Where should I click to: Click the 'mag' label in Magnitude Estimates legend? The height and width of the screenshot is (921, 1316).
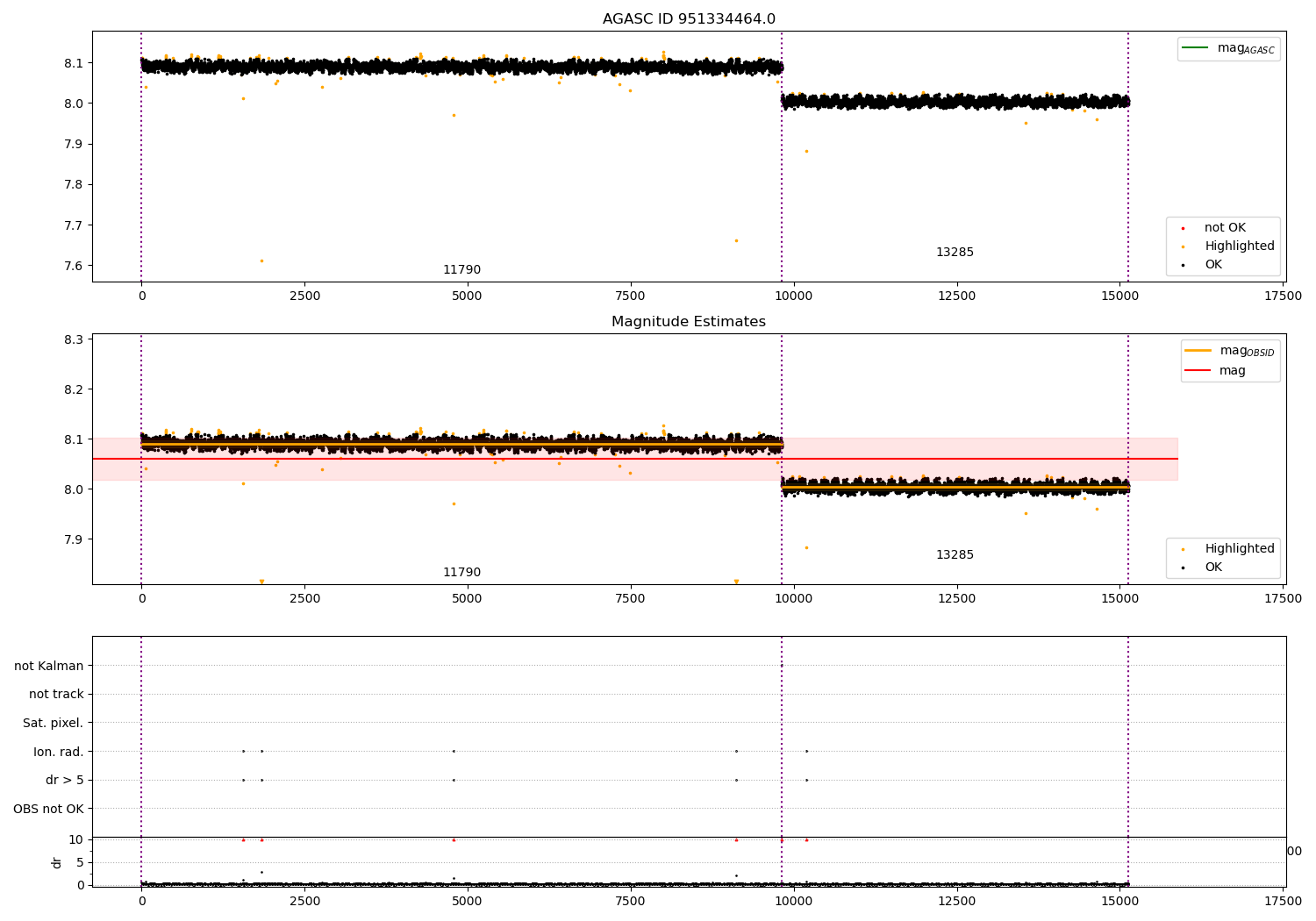coord(1233,371)
